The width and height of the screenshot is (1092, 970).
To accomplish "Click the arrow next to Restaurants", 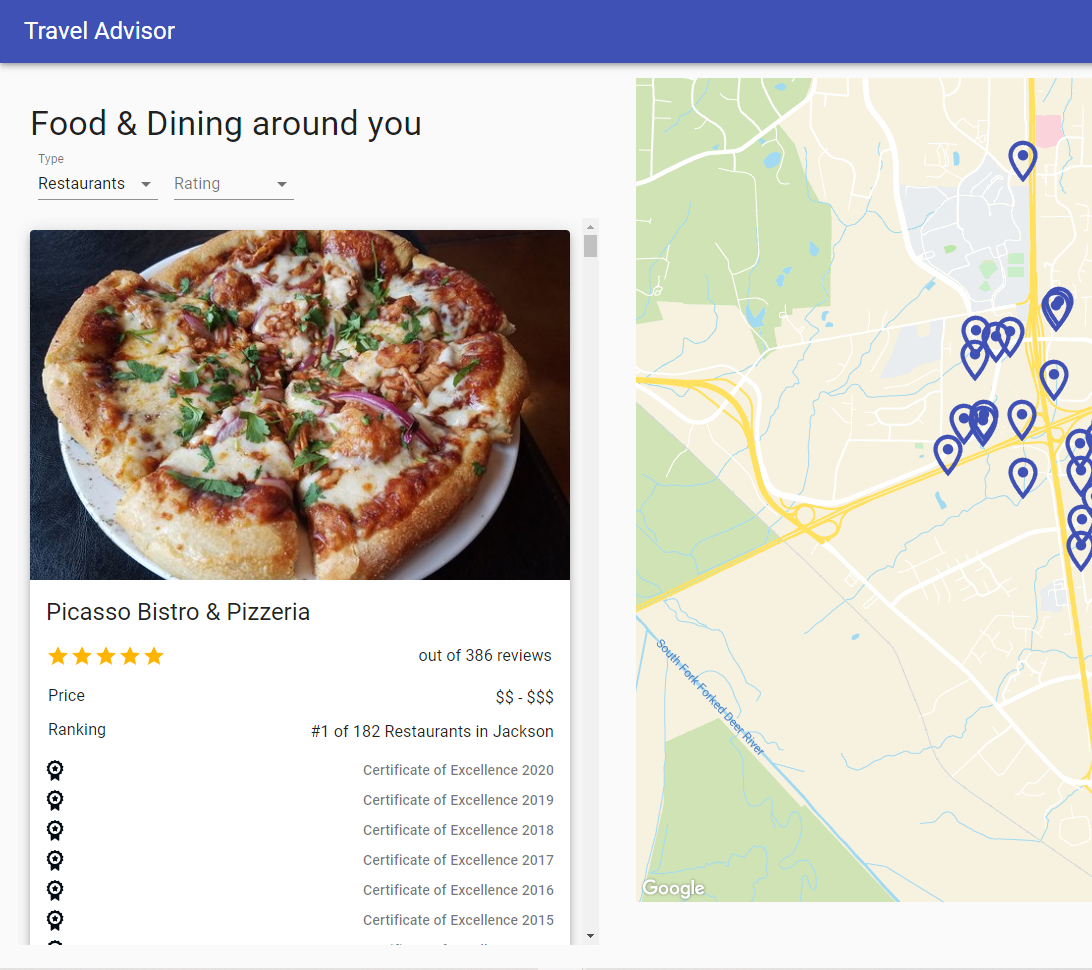I will pyautogui.click(x=146, y=184).
